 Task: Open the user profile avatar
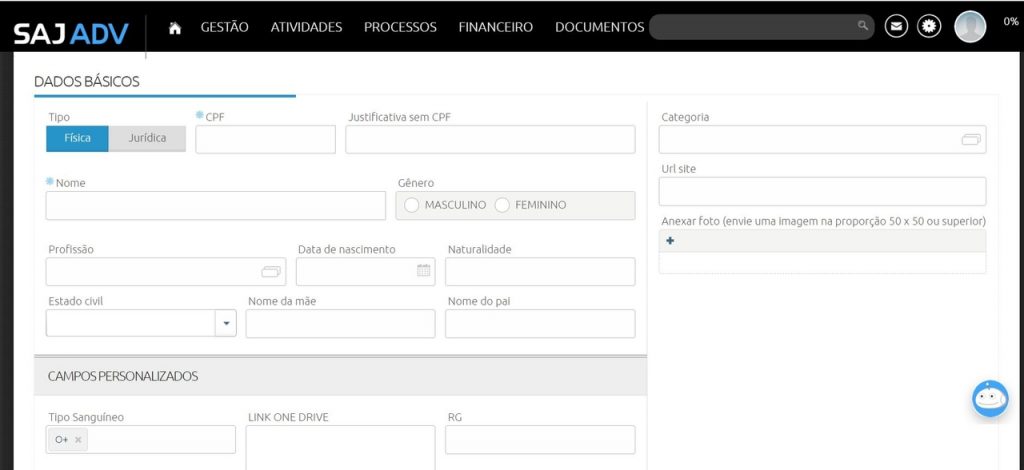[x=970, y=27]
